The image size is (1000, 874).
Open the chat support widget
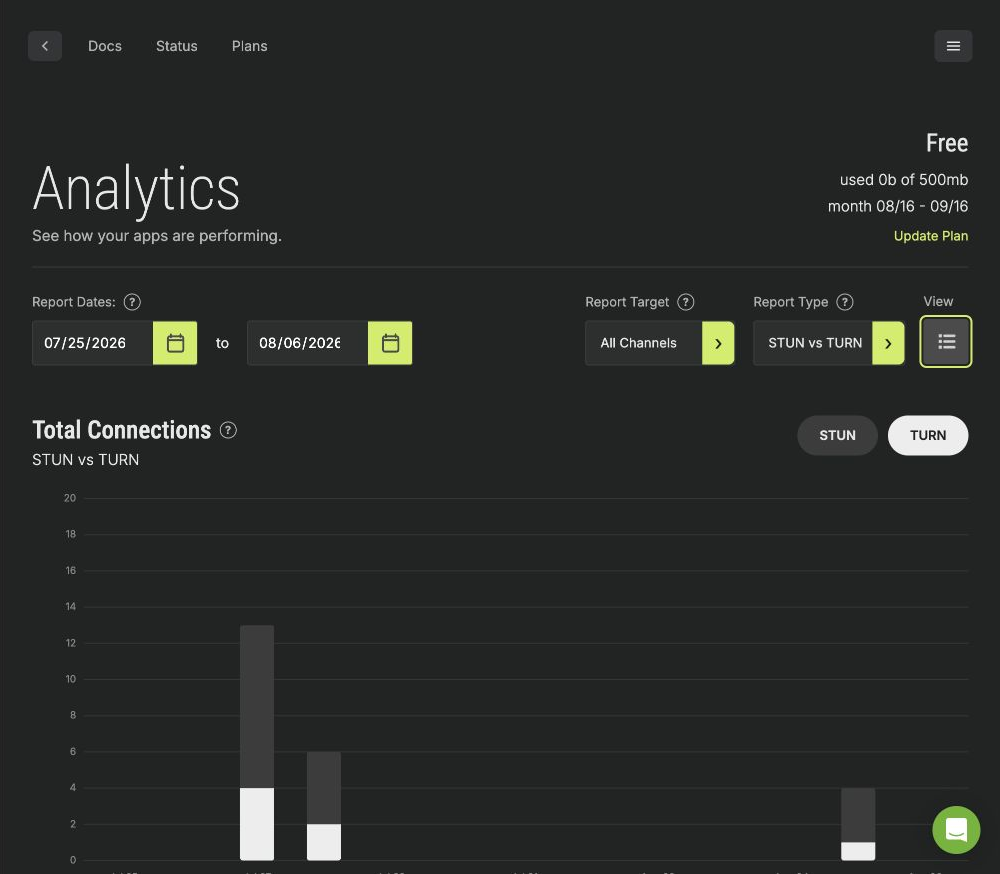pyautogui.click(x=956, y=830)
